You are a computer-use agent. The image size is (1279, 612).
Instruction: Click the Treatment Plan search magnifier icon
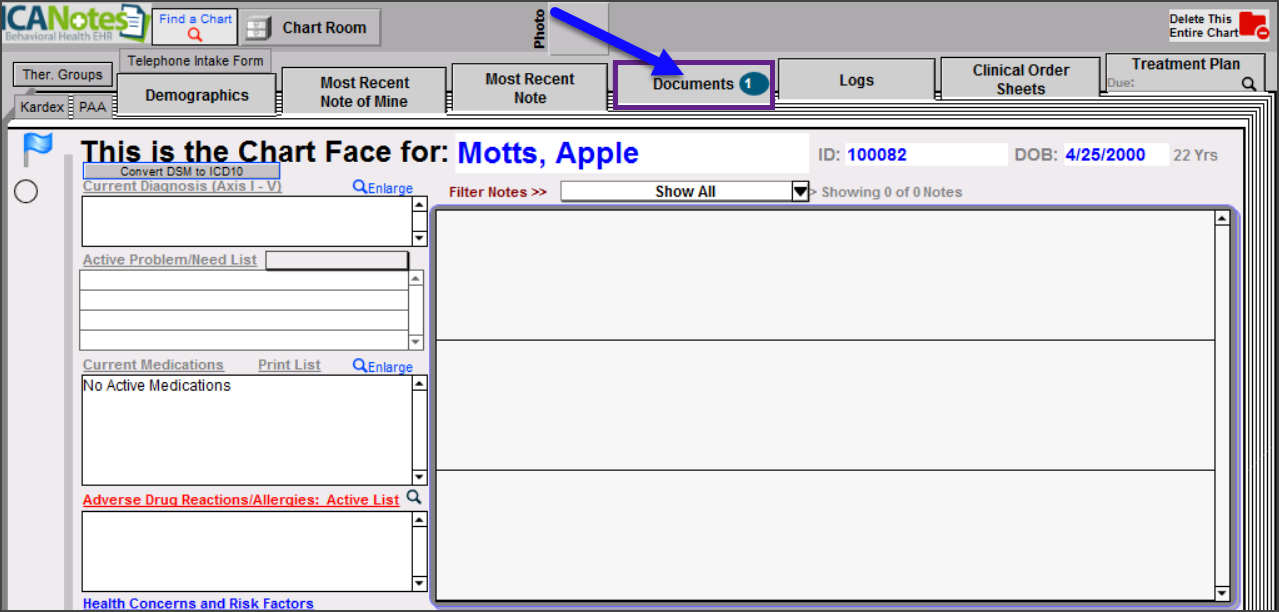click(1248, 85)
